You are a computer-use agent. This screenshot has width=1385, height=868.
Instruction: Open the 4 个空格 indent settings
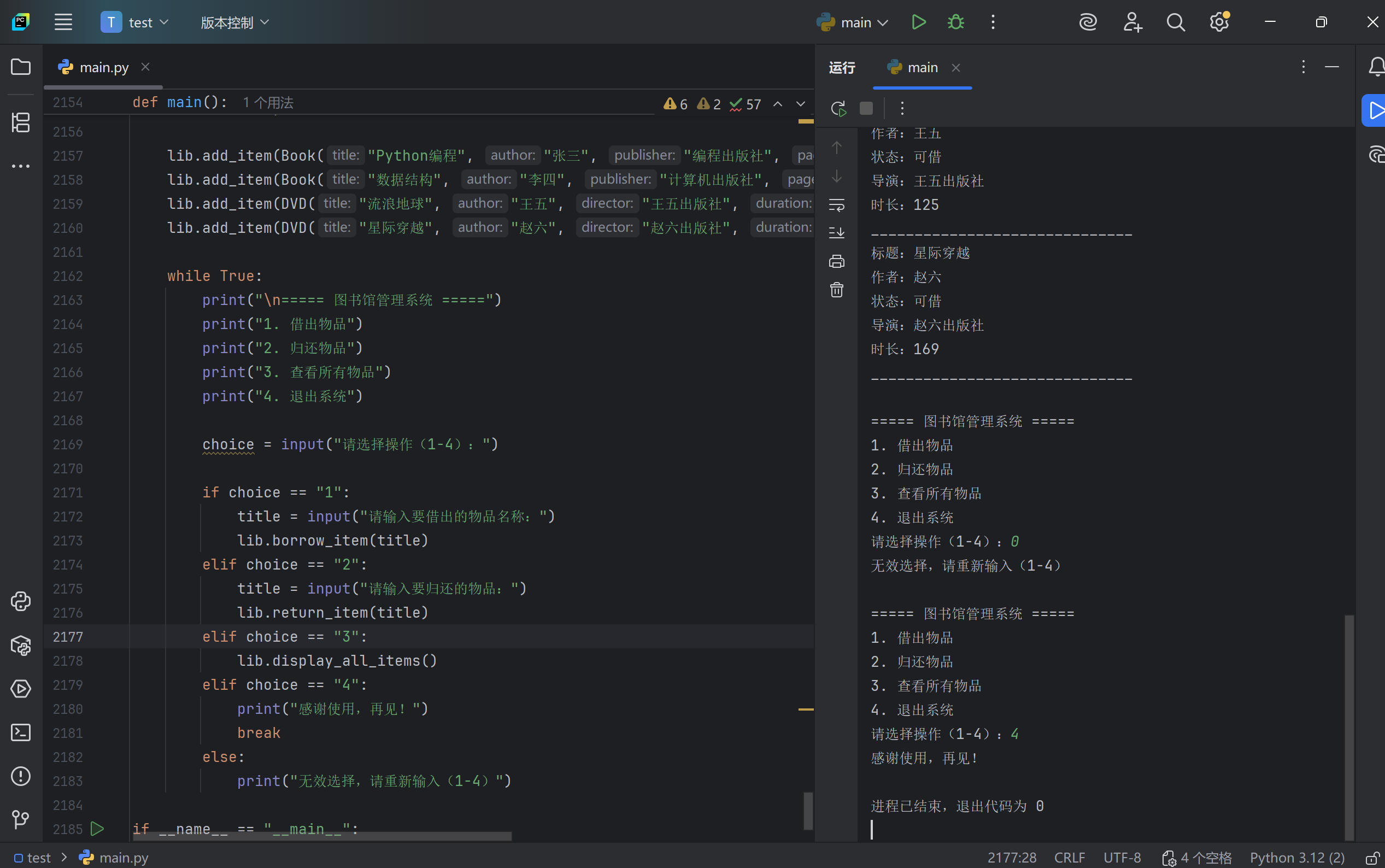(x=1198, y=858)
